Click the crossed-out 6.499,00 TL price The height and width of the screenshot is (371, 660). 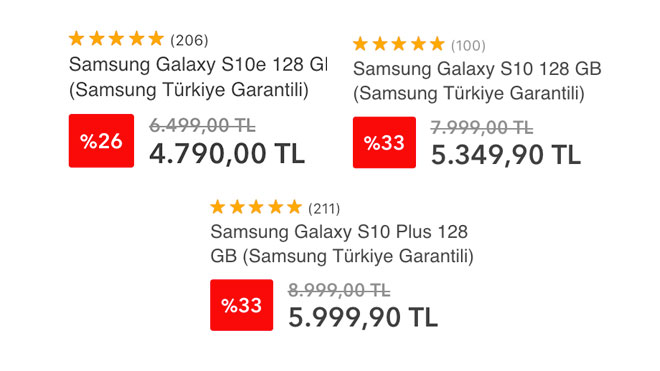202,125
